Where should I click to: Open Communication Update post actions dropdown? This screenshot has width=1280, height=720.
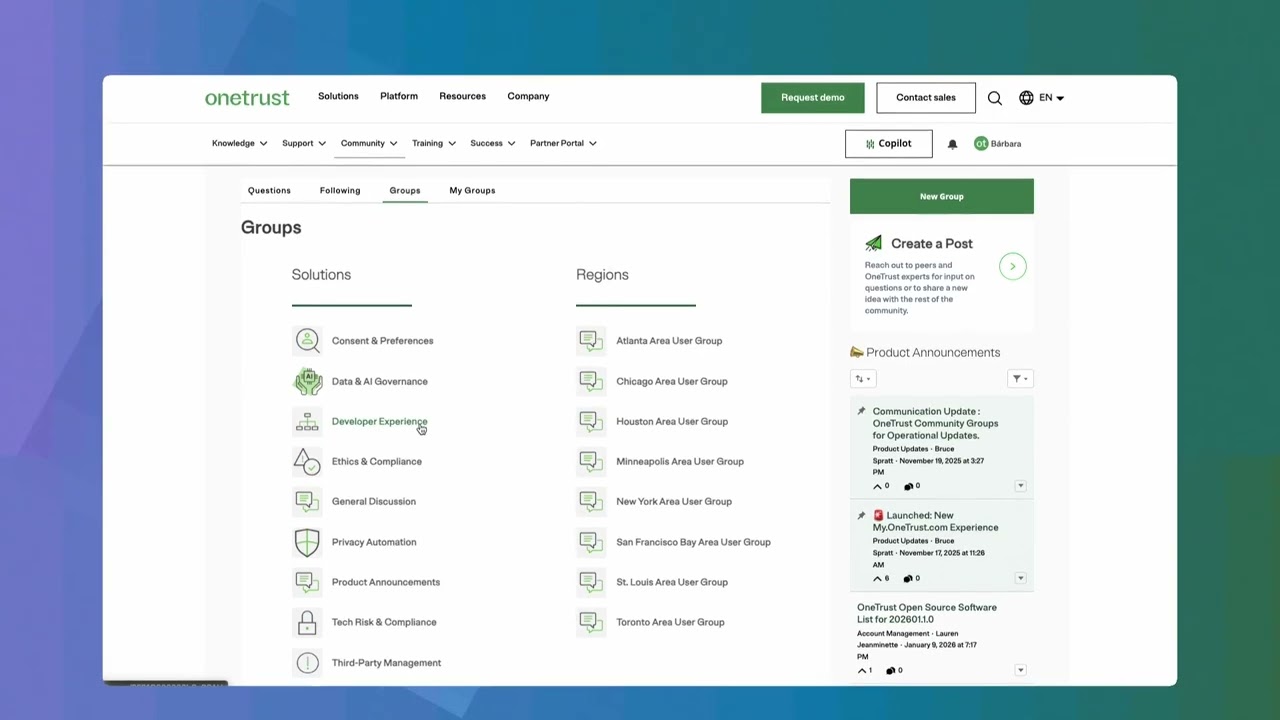click(x=1021, y=486)
